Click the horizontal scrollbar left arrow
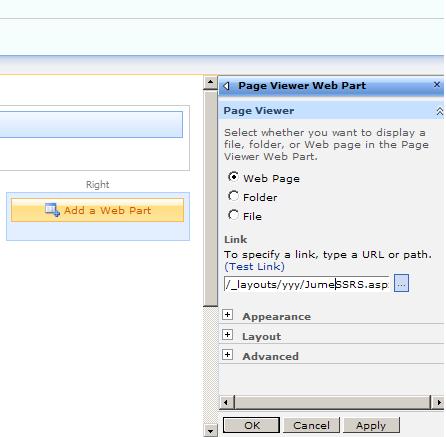 pos(226,402)
